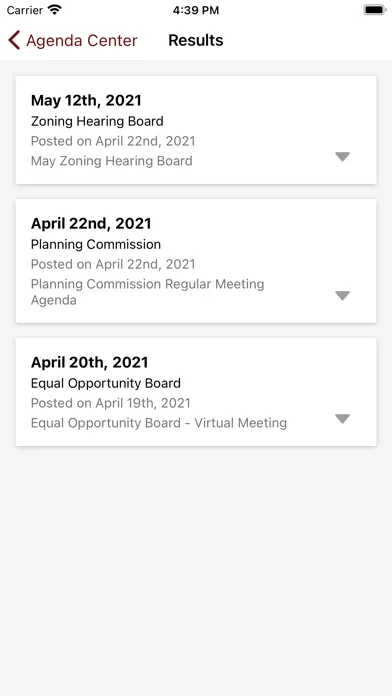The height and width of the screenshot is (696, 392).
Task: Tap the back chevron icon
Action: tap(14, 40)
